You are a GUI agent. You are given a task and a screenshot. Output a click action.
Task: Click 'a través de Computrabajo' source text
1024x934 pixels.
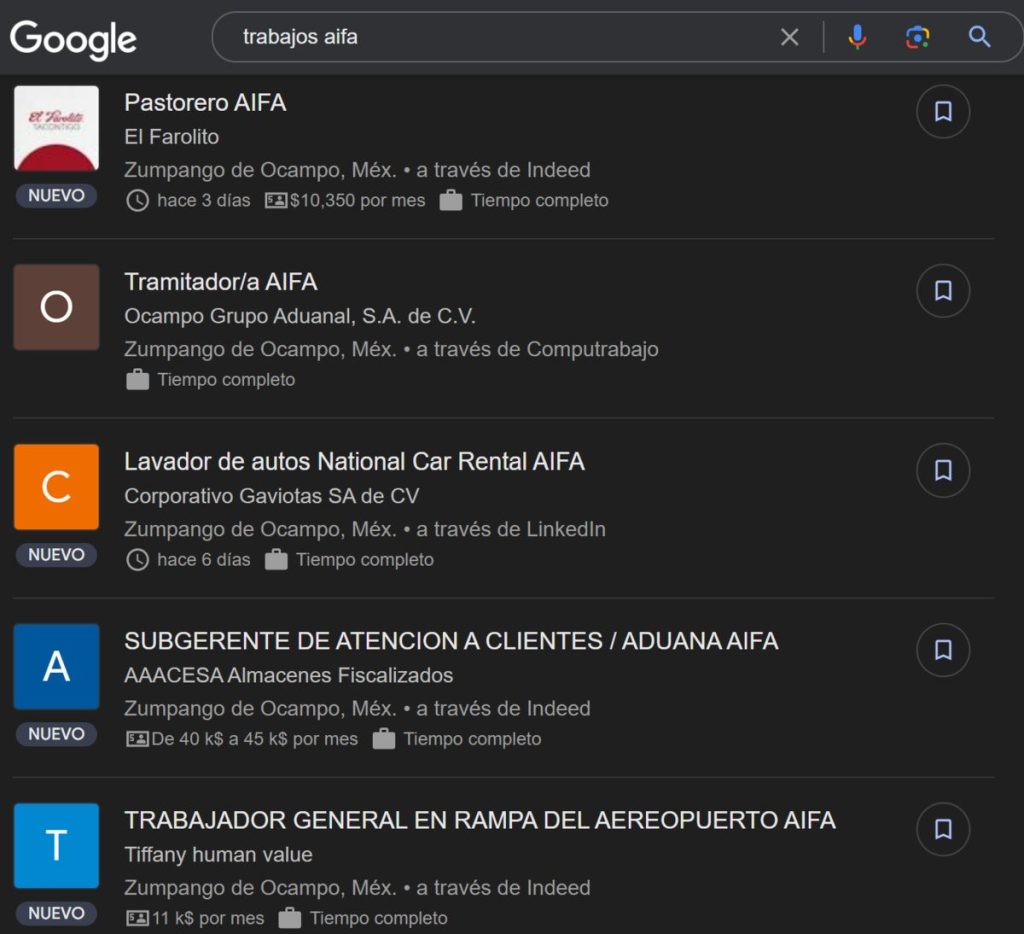(x=537, y=349)
